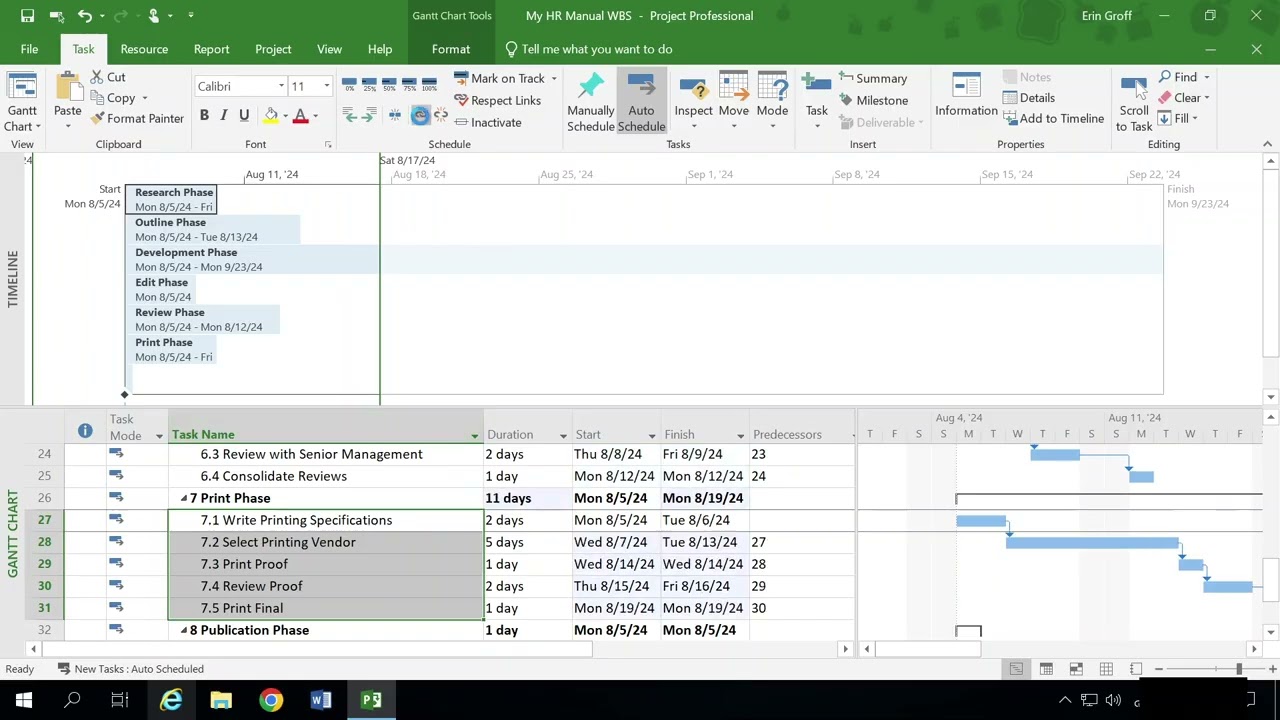Switch to the Project tab
This screenshot has width=1280, height=720.
(273, 49)
